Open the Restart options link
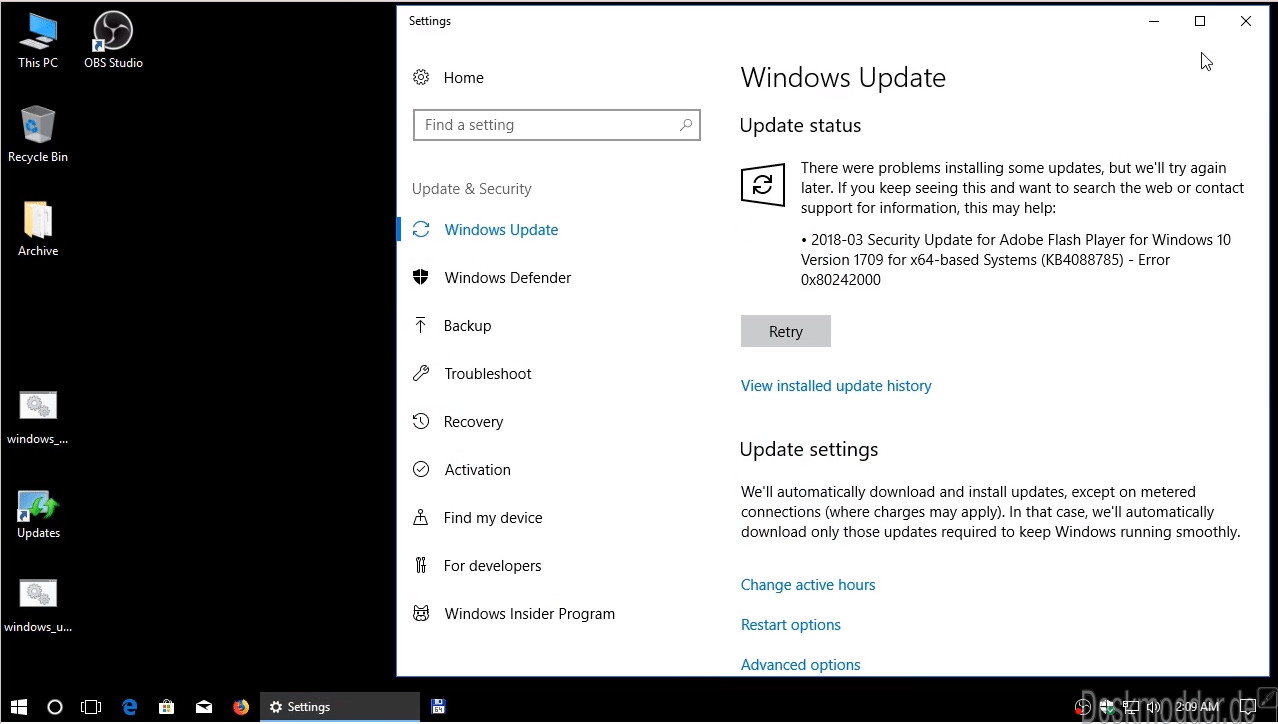The width and height of the screenshot is (1278, 724). coord(791,625)
